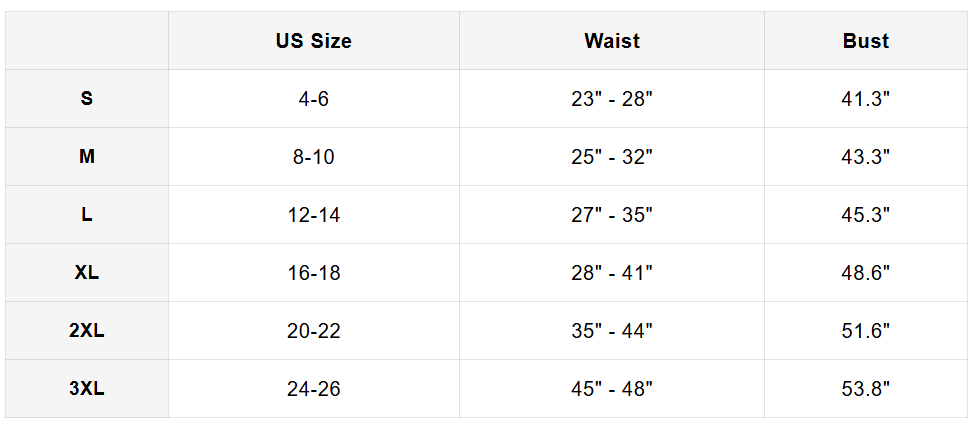Screen dimensions: 973x428
Task: Click the 53.8" bust measurement
Action: [866, 389]
